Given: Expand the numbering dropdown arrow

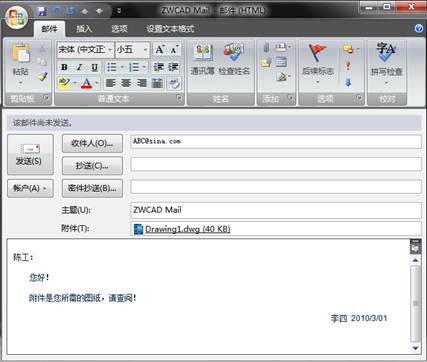Looking at the screenshot, I should coord(144,67).
